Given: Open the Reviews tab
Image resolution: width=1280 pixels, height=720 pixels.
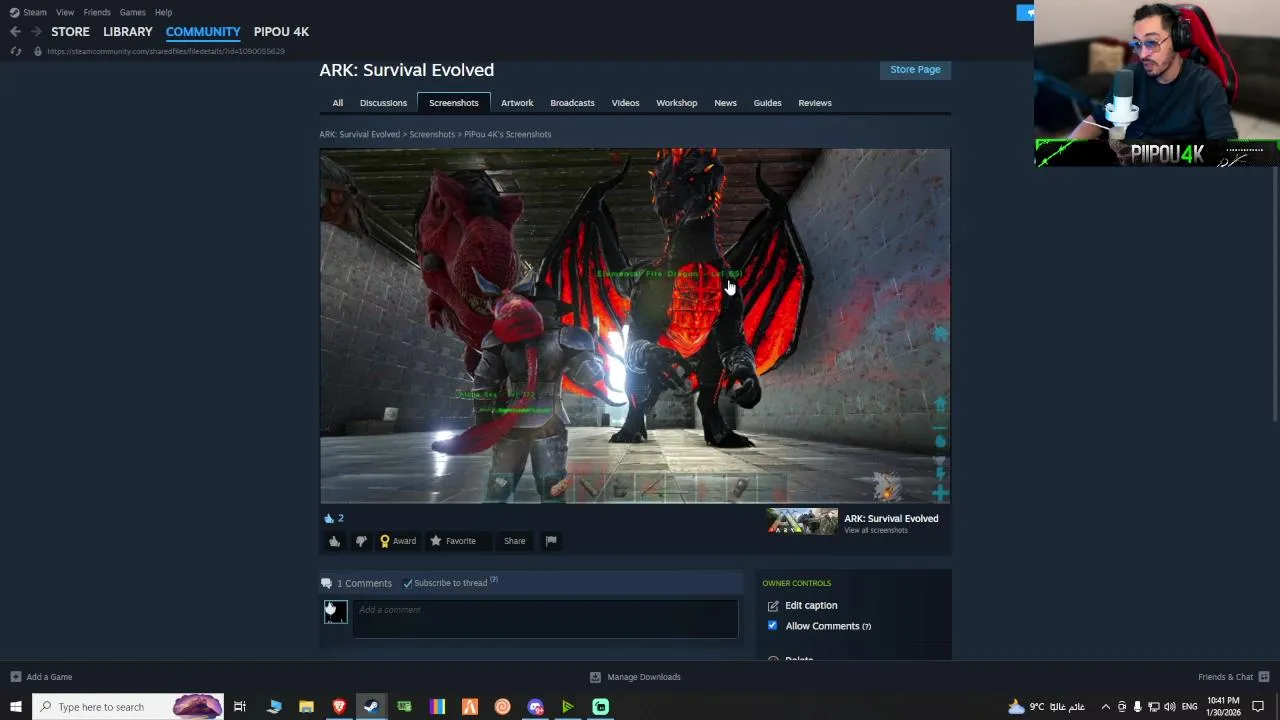Looking at the screenshot, I should click(815, 103).
